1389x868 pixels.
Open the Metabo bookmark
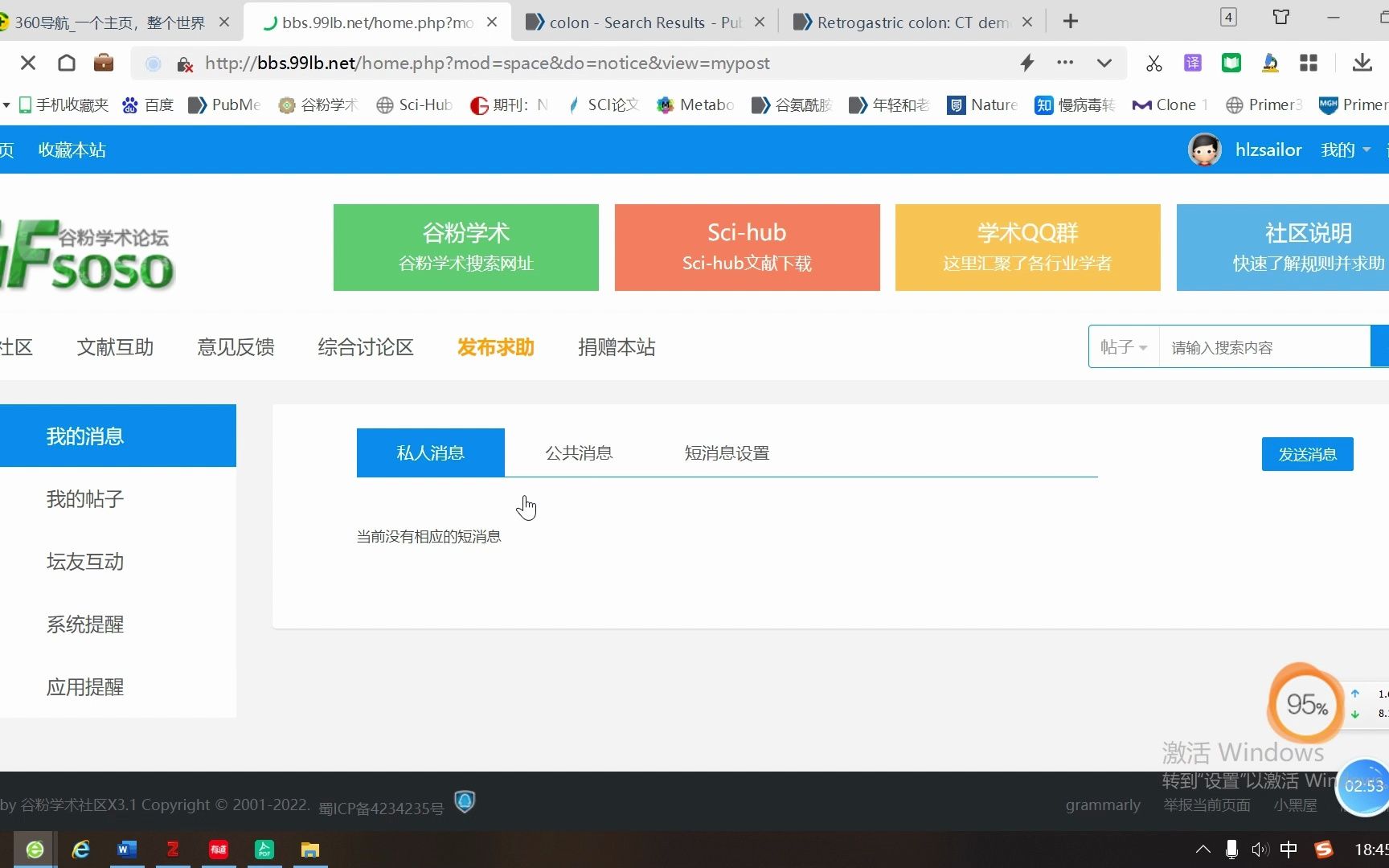(x=694, y=104)
